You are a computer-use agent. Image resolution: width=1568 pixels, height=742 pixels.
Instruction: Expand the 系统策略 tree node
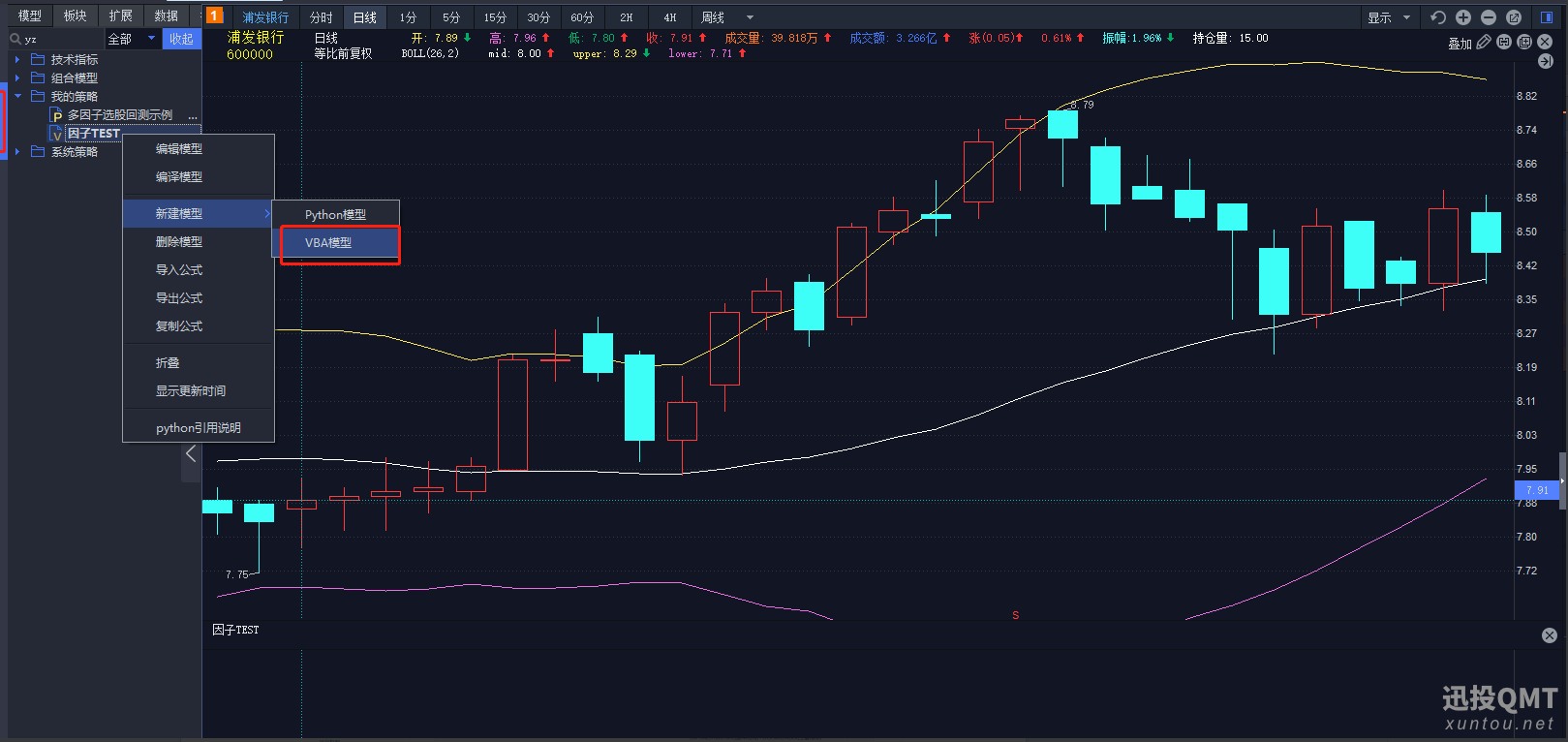click(x=17, y=151)
